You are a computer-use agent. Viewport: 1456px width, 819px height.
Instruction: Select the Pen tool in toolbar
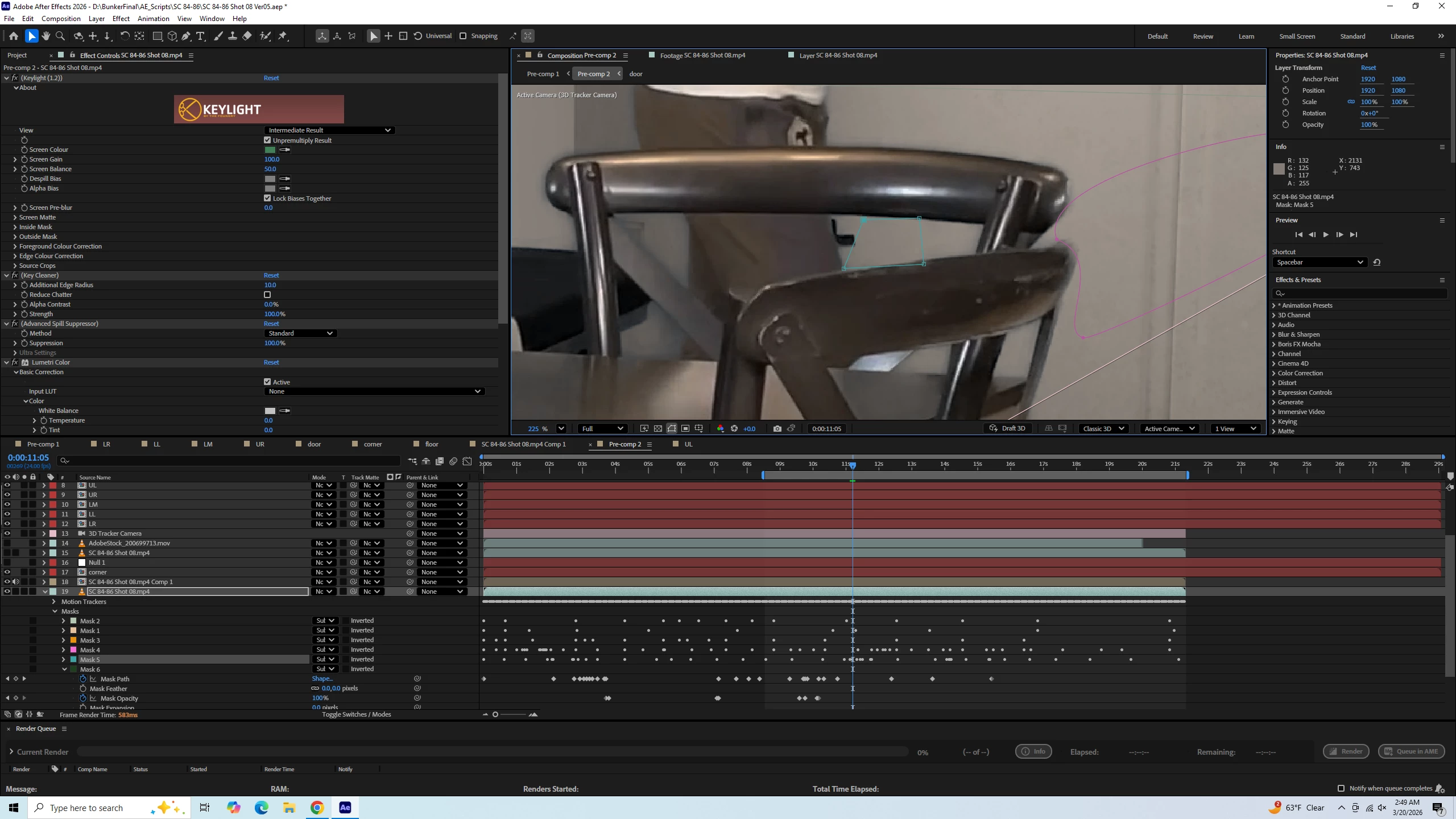point(186,36)
